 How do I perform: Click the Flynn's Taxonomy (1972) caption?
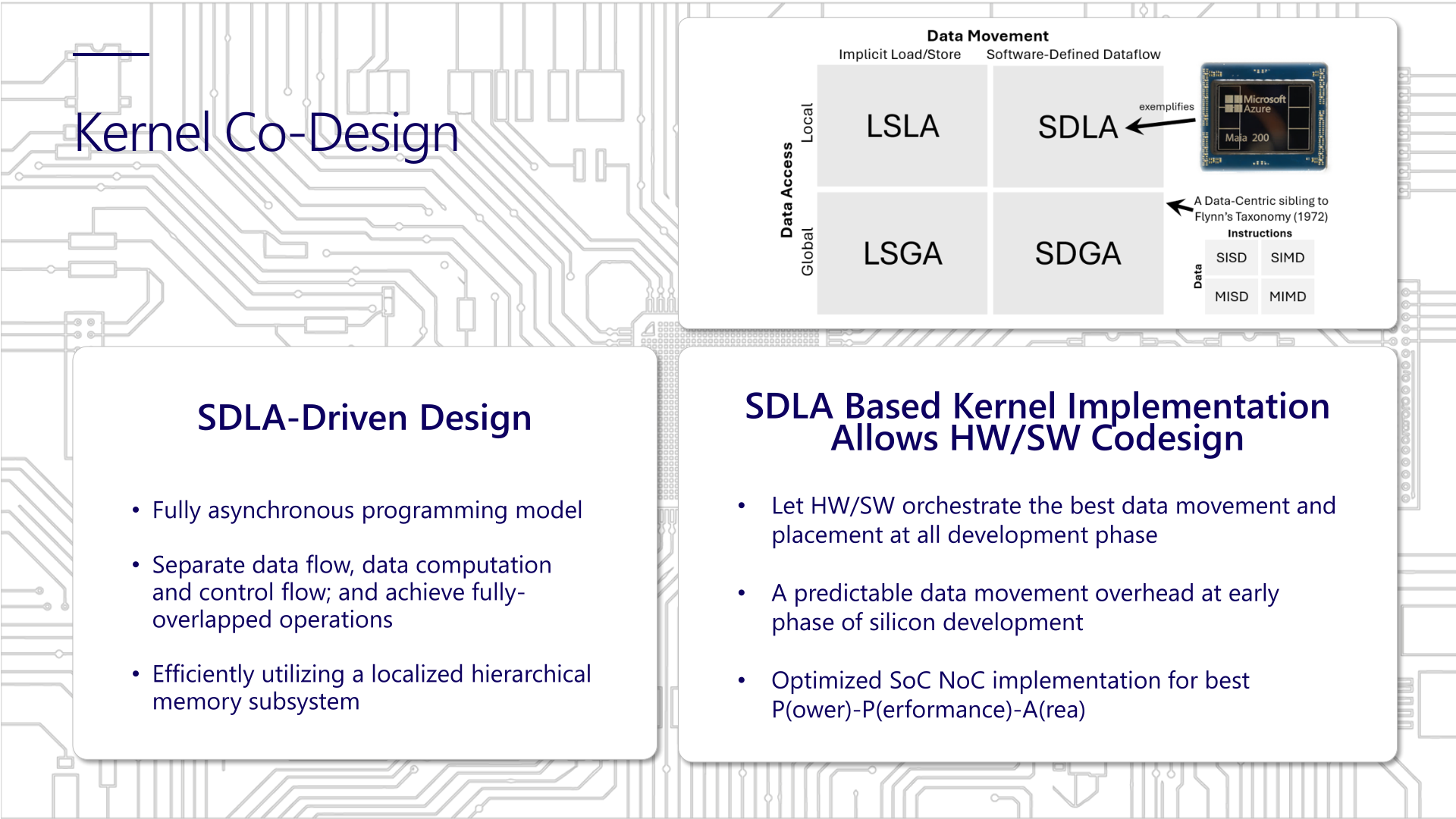point(1261,209)
